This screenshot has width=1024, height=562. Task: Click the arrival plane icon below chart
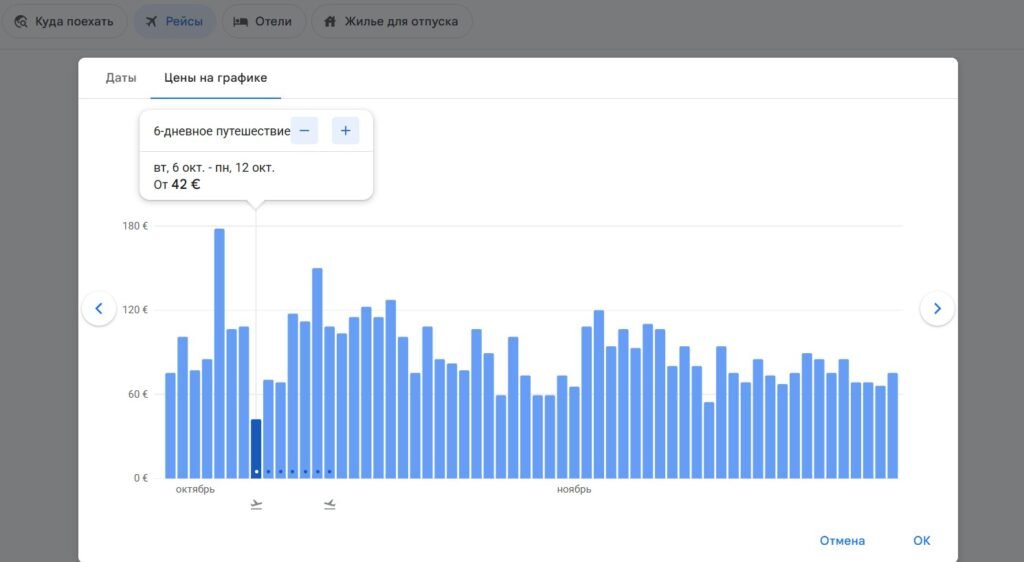pyautogui.click(x=330, y=505)
